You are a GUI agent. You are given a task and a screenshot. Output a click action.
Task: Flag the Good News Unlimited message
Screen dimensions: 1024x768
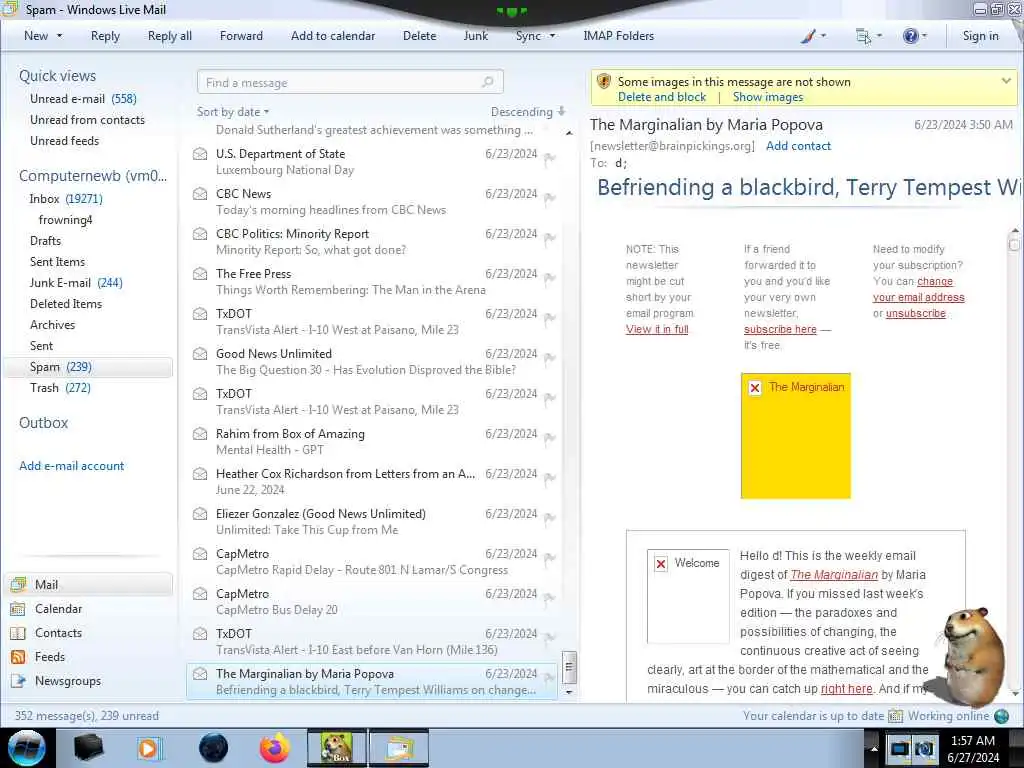pyautogui.click(x=550, y=359)
